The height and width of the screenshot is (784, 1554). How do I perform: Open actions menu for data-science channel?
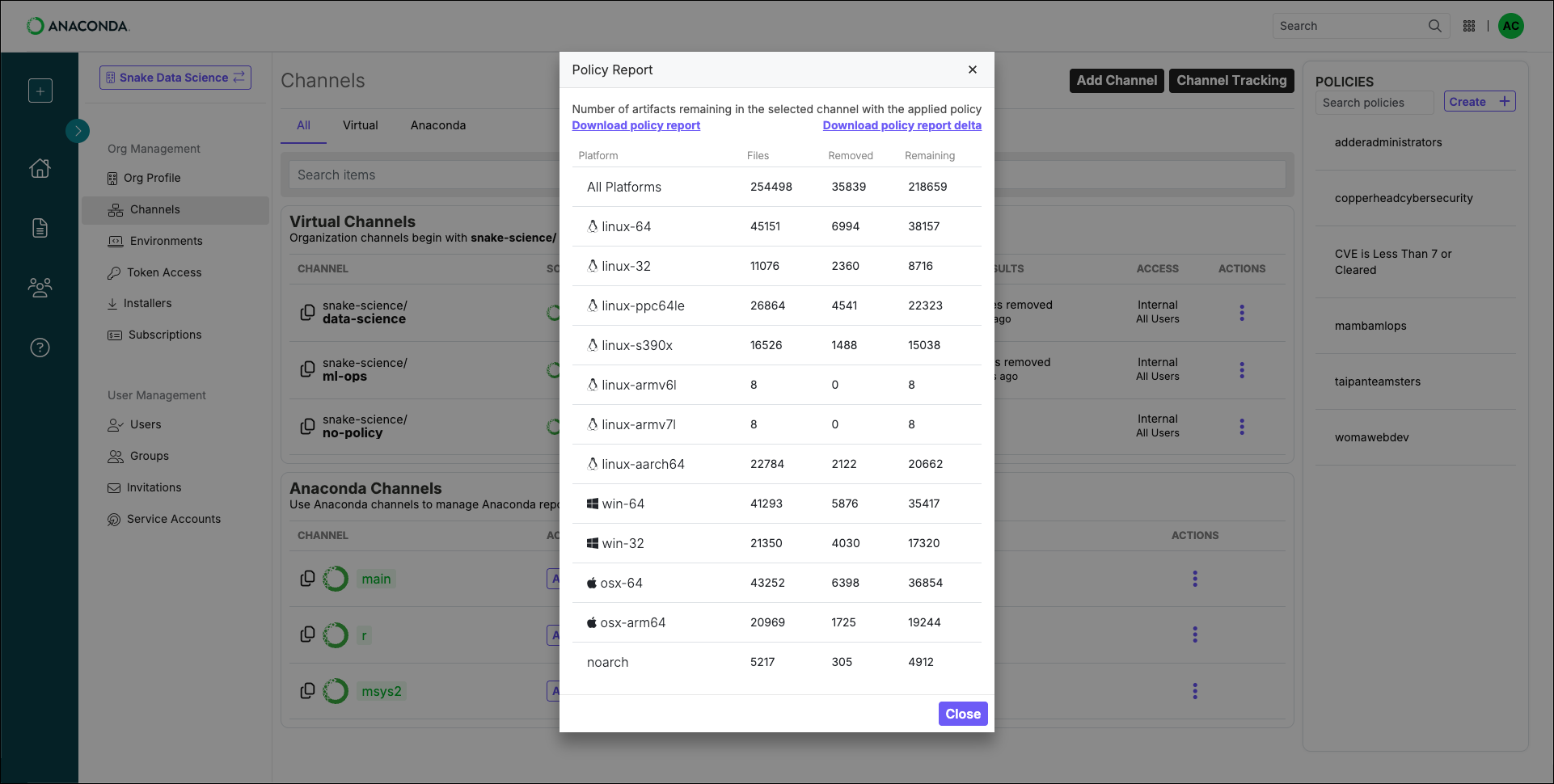click(x=1242, y=313)
